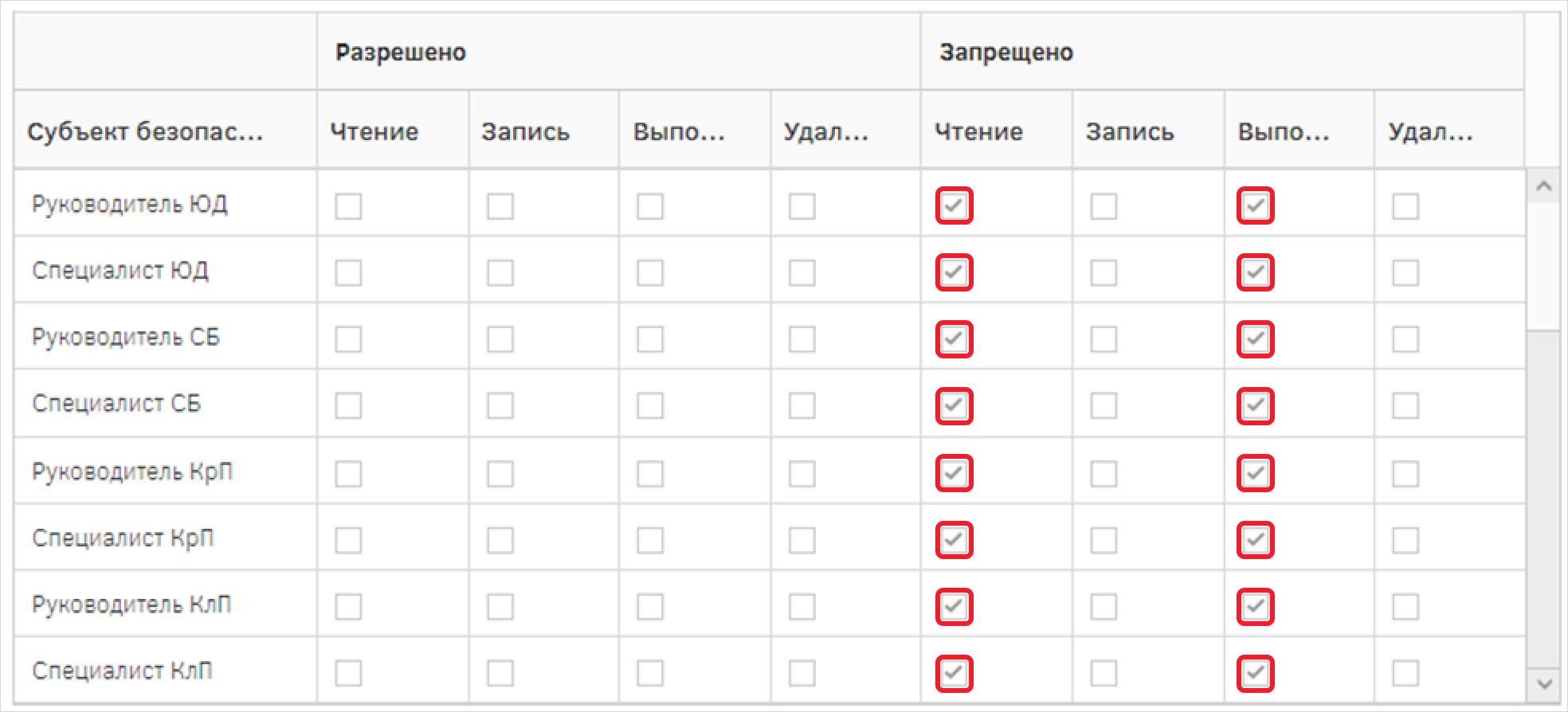1568x712 pixels.
Task: Click the scroll down arrow
Action: tap(1543, 683)
